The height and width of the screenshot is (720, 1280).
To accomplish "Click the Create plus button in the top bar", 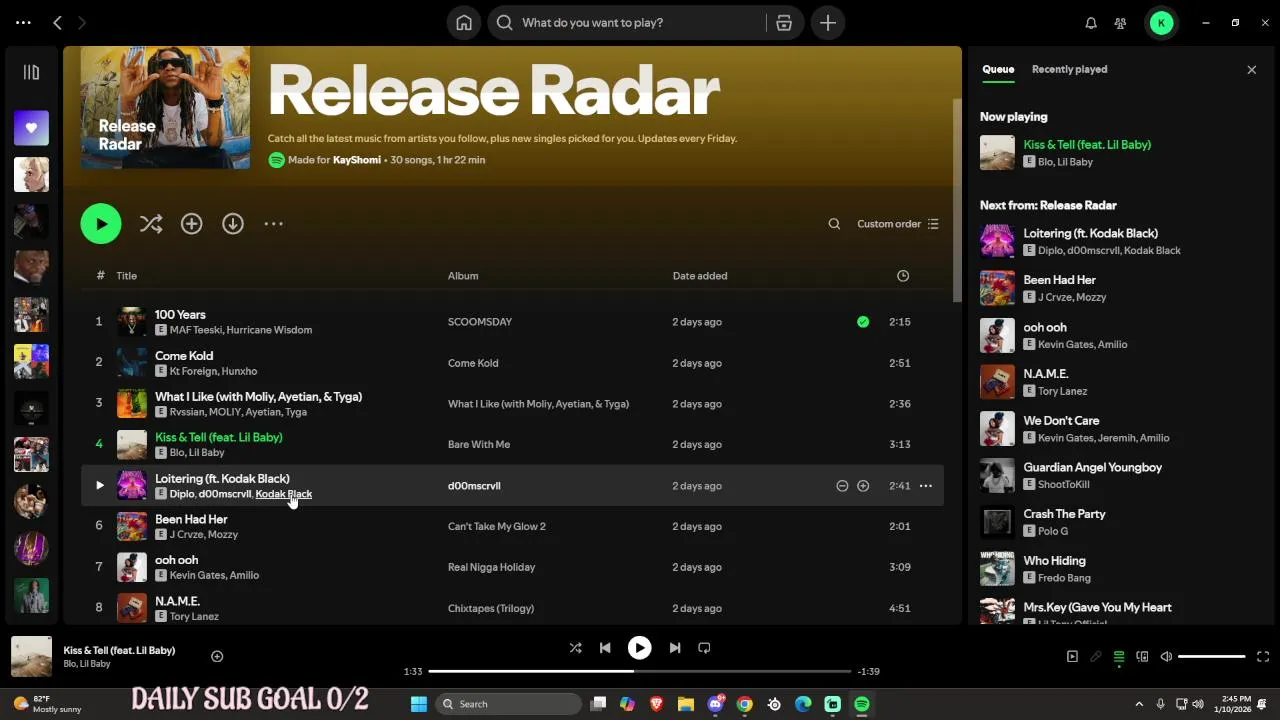I will [828, 23].
